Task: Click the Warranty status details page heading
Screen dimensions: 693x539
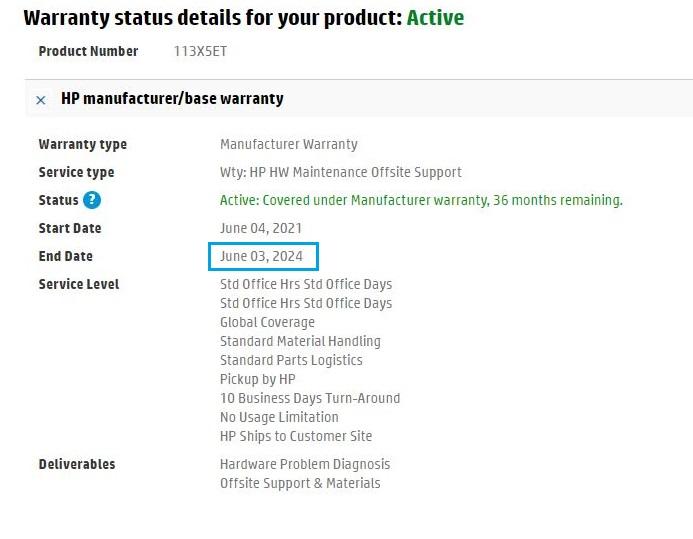Action: coord(212,18)
